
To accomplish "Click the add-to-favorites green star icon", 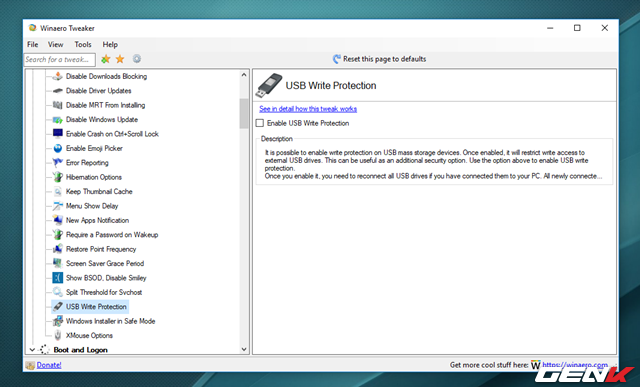I will point(106,59).
